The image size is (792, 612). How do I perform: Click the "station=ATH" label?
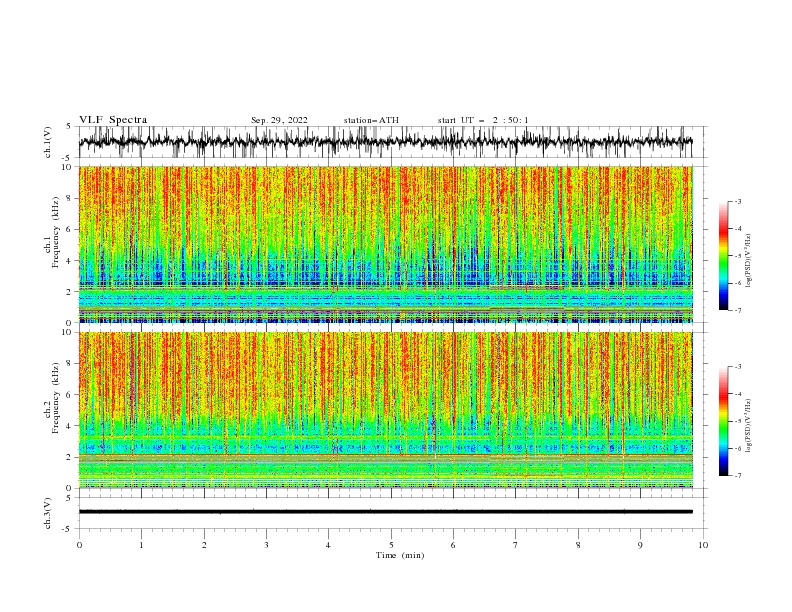coord(371,120)
